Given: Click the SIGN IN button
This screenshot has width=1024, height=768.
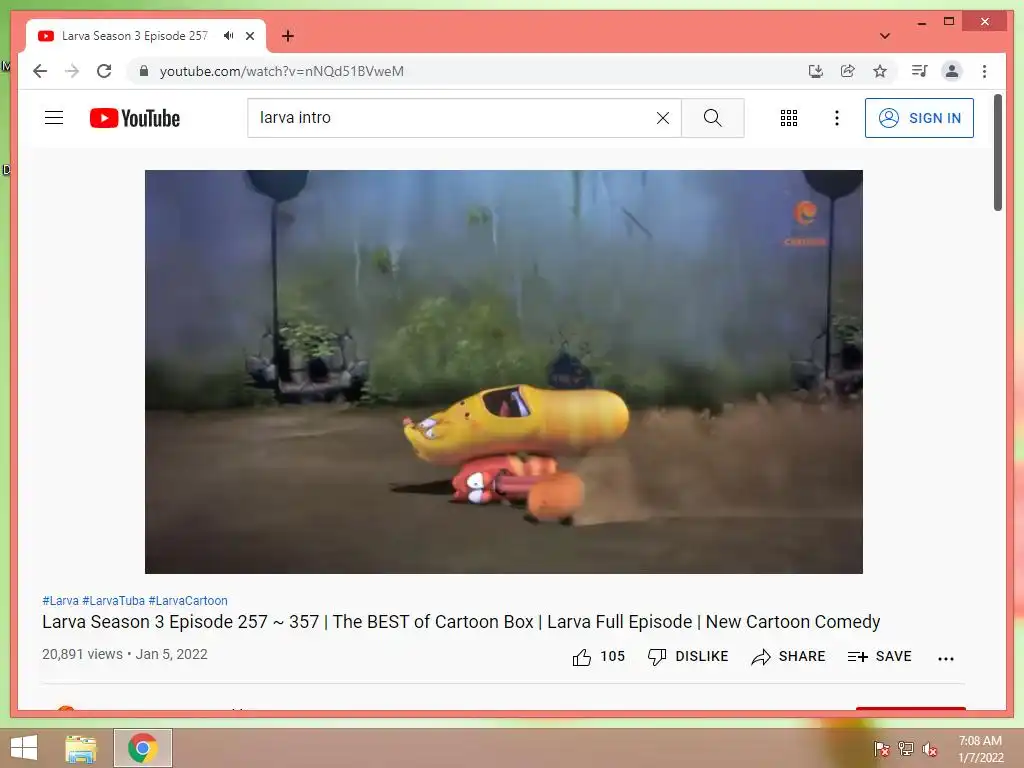Looking at the screenshot, I should pos(919,118).
